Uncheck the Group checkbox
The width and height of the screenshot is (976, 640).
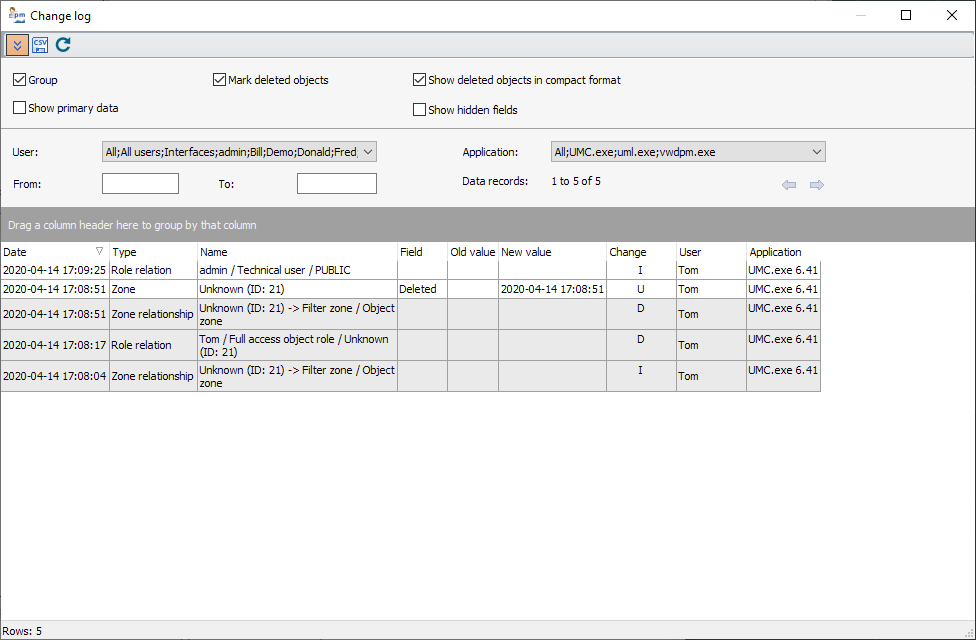tap(20, 80)
